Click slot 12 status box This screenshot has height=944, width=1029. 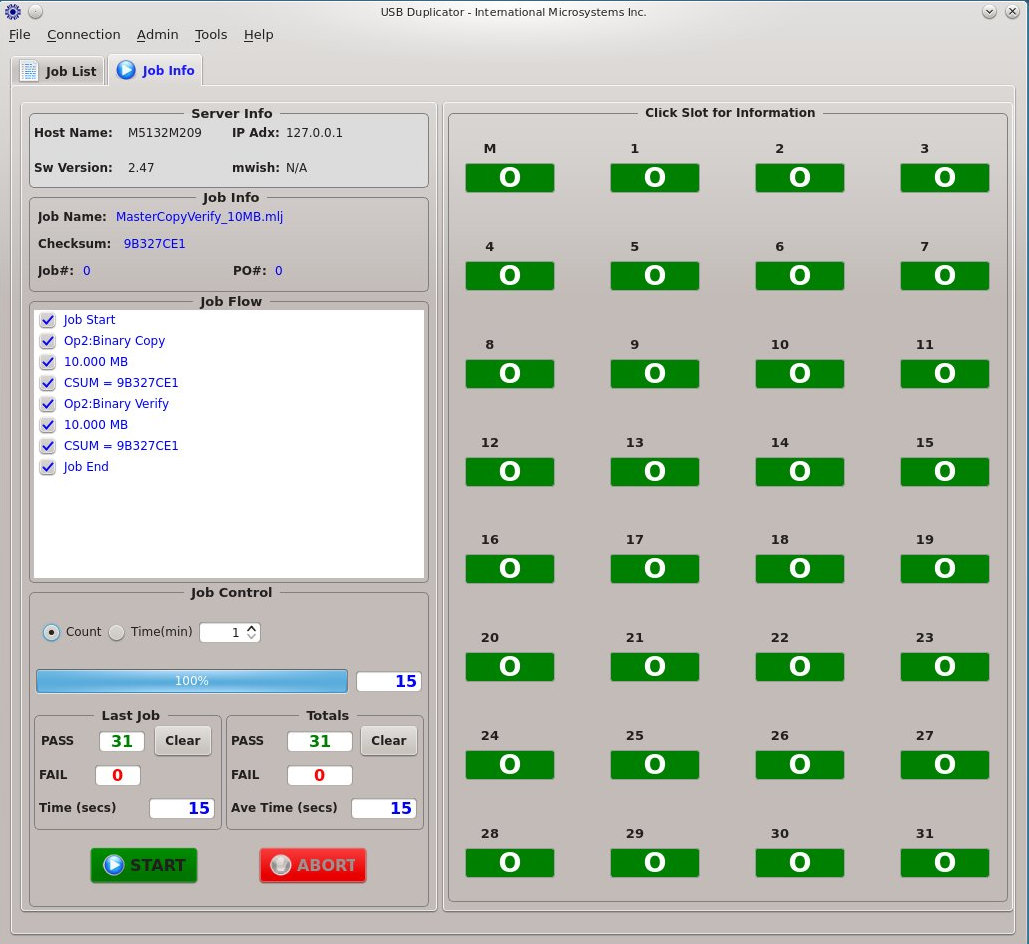509,471
